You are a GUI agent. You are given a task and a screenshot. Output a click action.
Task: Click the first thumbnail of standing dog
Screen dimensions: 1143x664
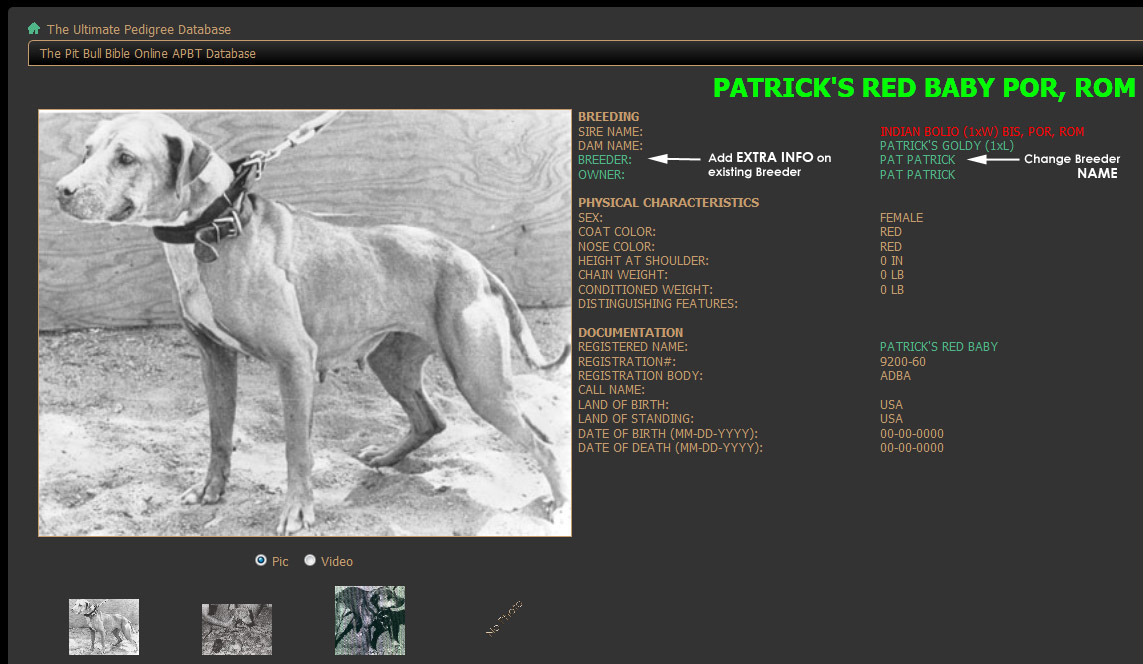104,627
